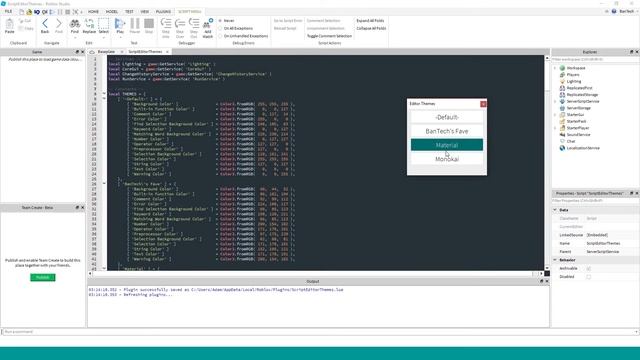Screen dimensions: 640x360
Task: Collapse the Data properties section
Action: pos(555,210)
